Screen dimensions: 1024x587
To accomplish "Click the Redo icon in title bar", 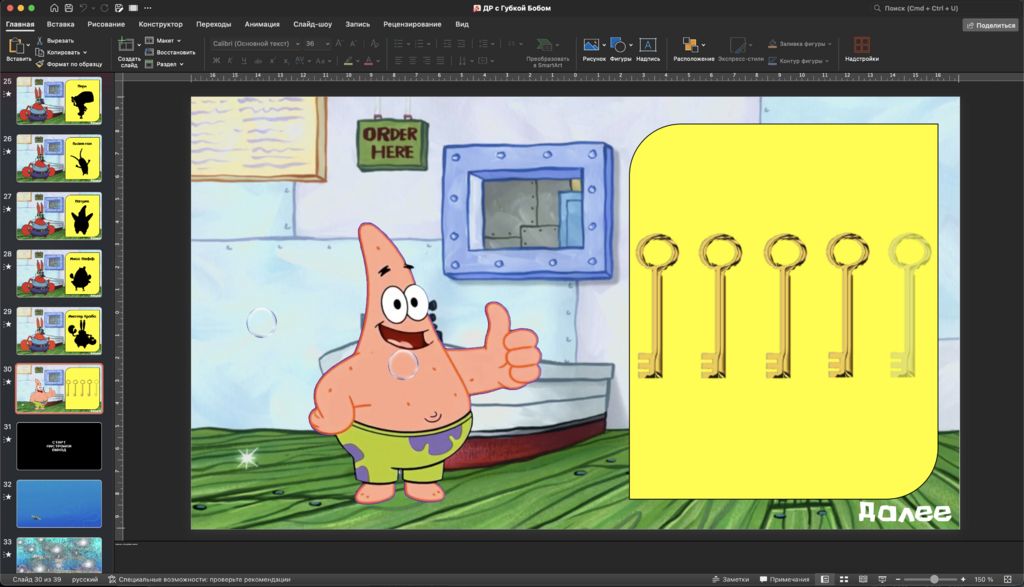I will (x=104, y=8).
